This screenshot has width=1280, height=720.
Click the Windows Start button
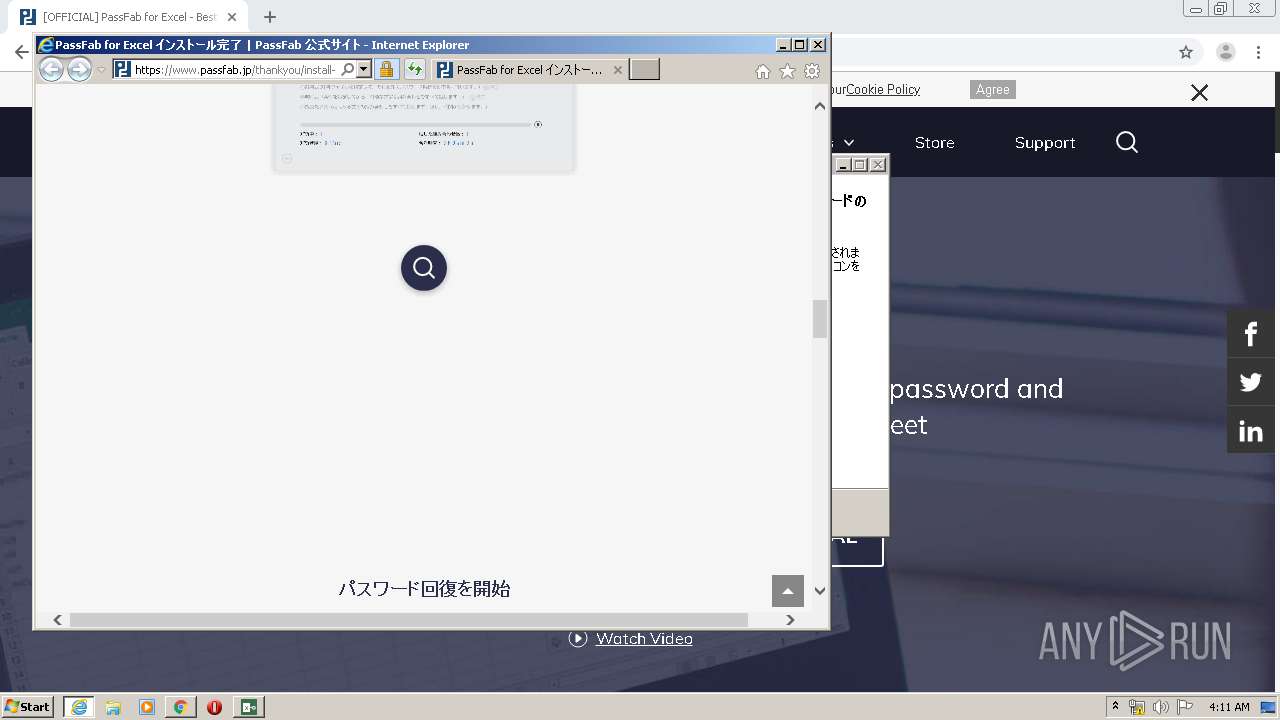pos(27,706)
